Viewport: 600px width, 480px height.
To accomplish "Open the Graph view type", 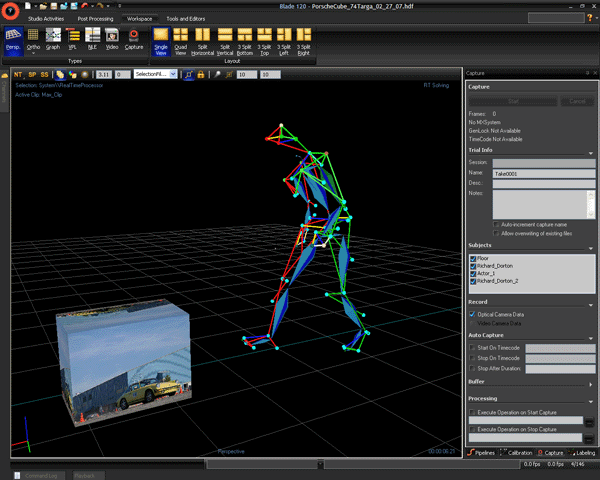I will point(53,39).
